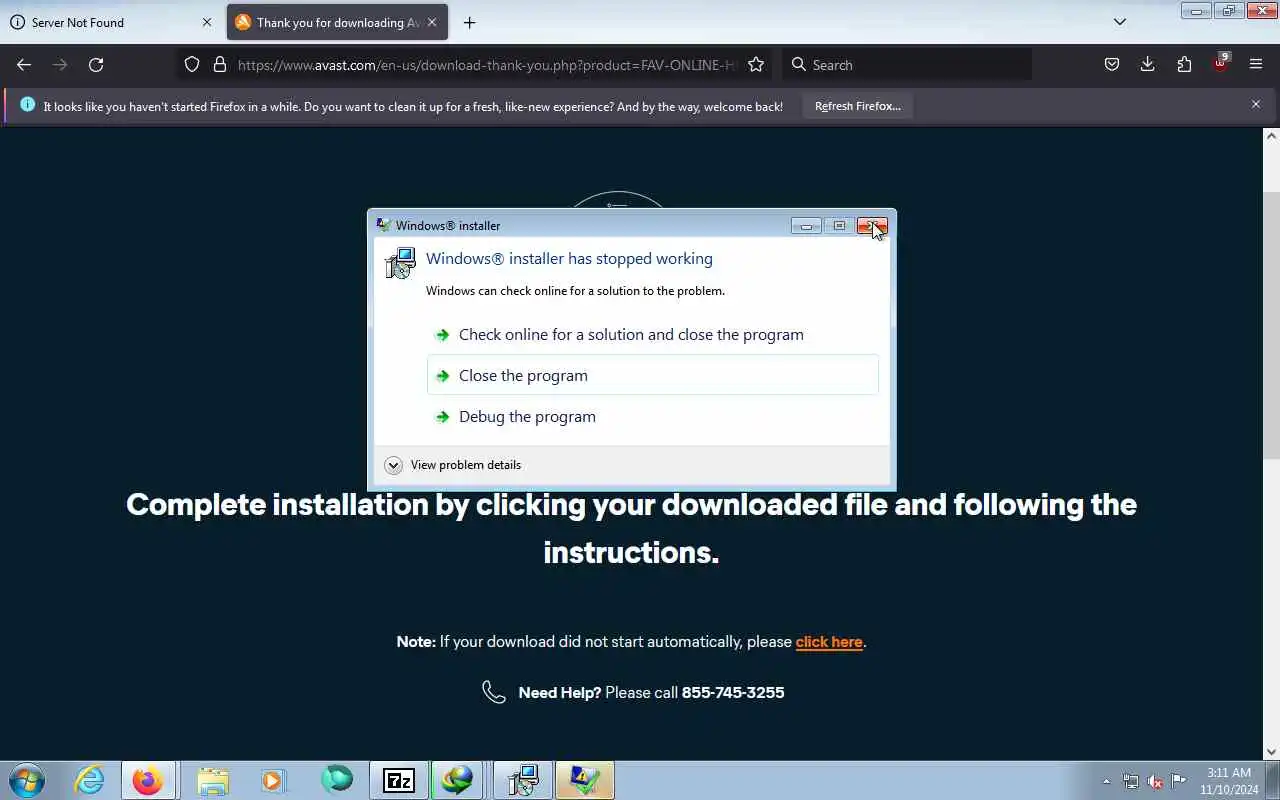Screen dimensions: 1280x800
Task: Open Windows Explorer folder from taskbar
Action: point(212,780)
